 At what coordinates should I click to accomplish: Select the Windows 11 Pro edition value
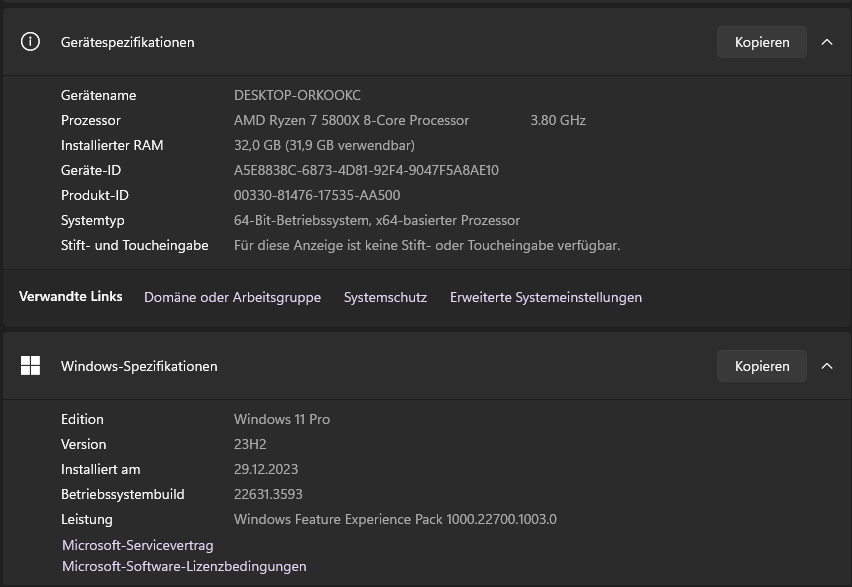tap(282, 419)
